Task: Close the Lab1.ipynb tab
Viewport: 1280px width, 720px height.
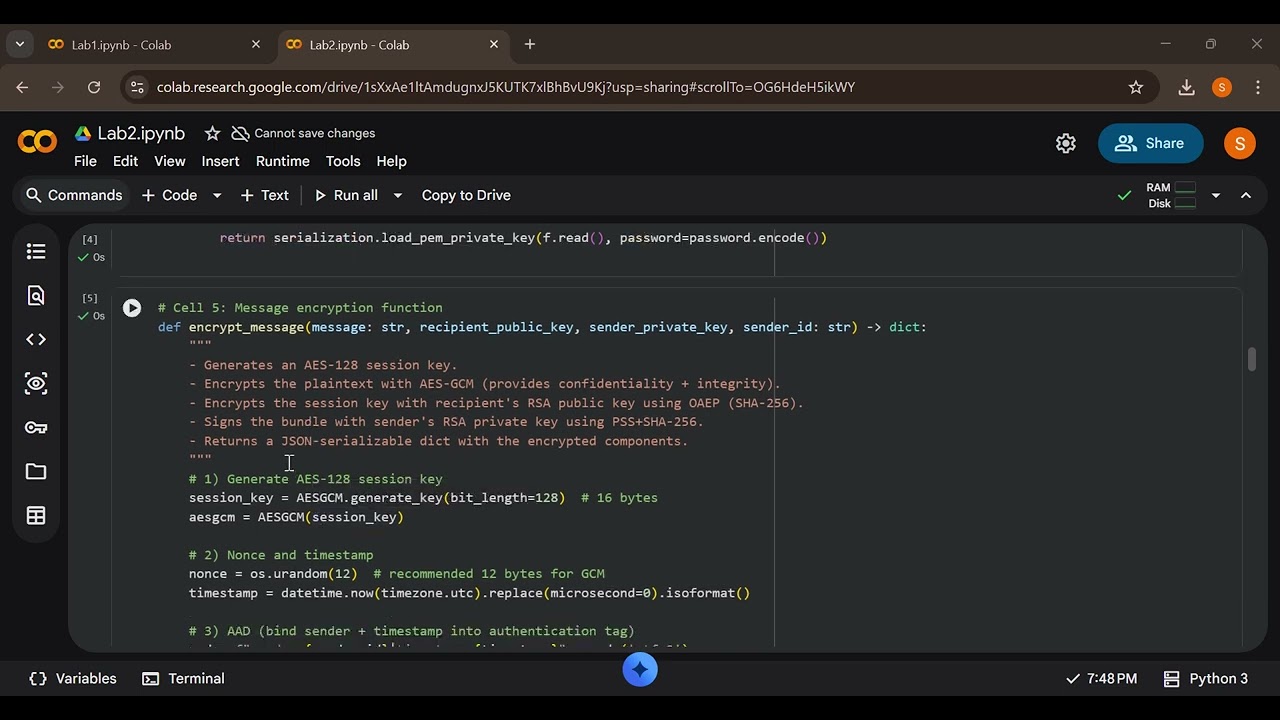Action: (x=255, y=44)
